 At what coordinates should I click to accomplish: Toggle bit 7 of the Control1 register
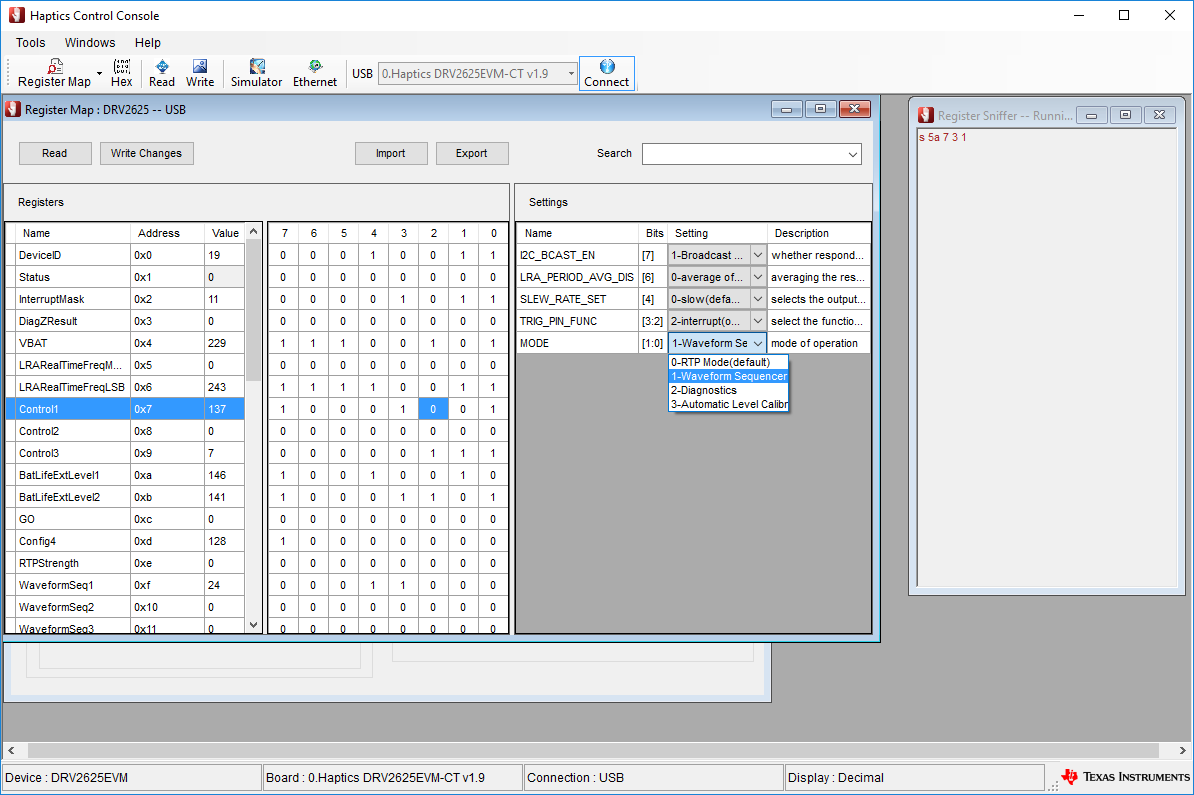click(283, 409)
